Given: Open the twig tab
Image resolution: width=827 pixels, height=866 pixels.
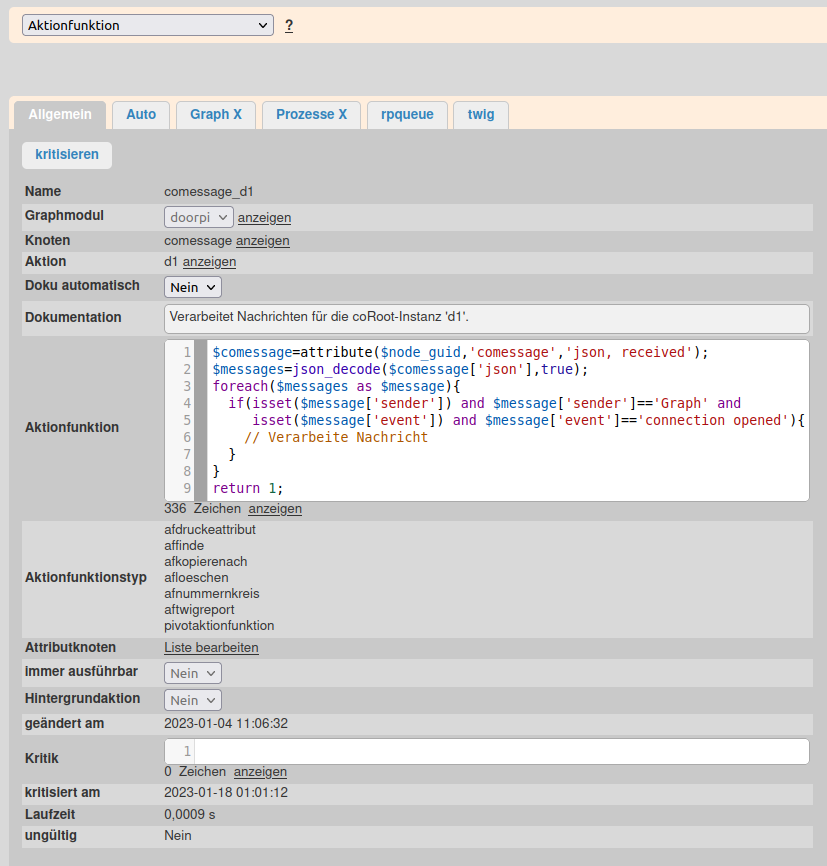Looking at the screenshot, I should click(481, 115).
